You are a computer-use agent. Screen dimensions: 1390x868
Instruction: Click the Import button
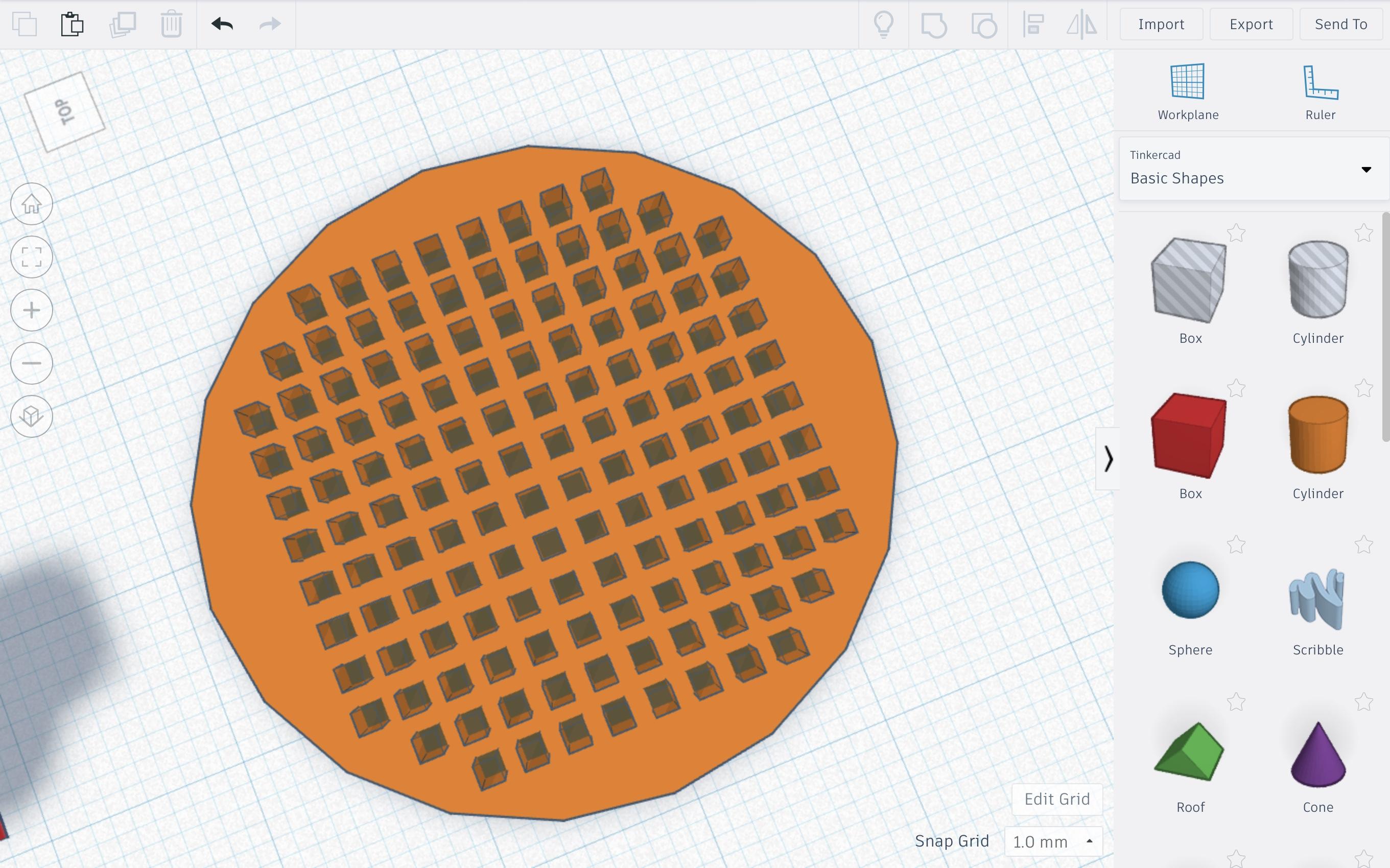[x=1161, y=24]
